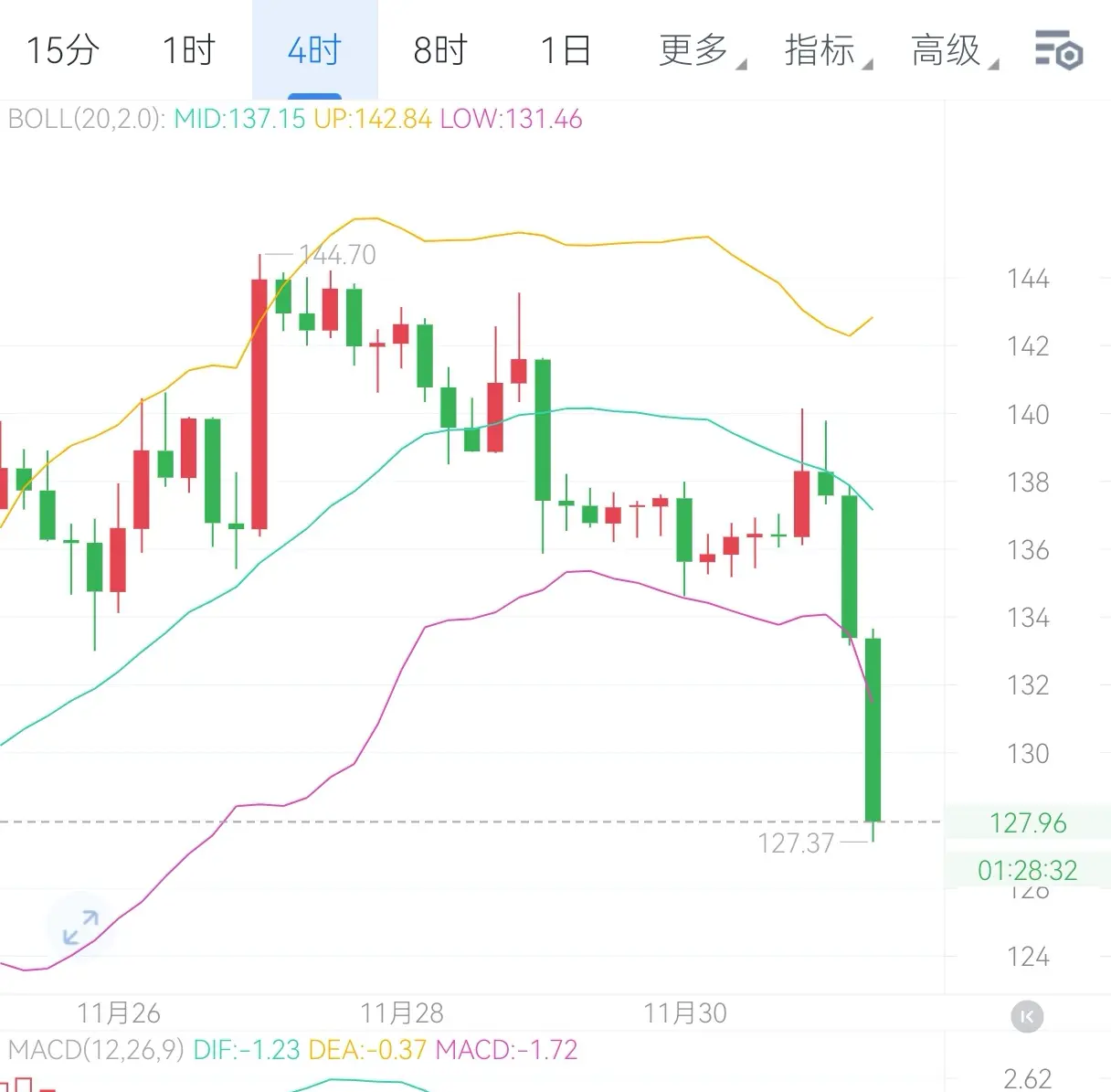Click the 11月28 date on time axis
1111x1092 pixels.
402,1013
